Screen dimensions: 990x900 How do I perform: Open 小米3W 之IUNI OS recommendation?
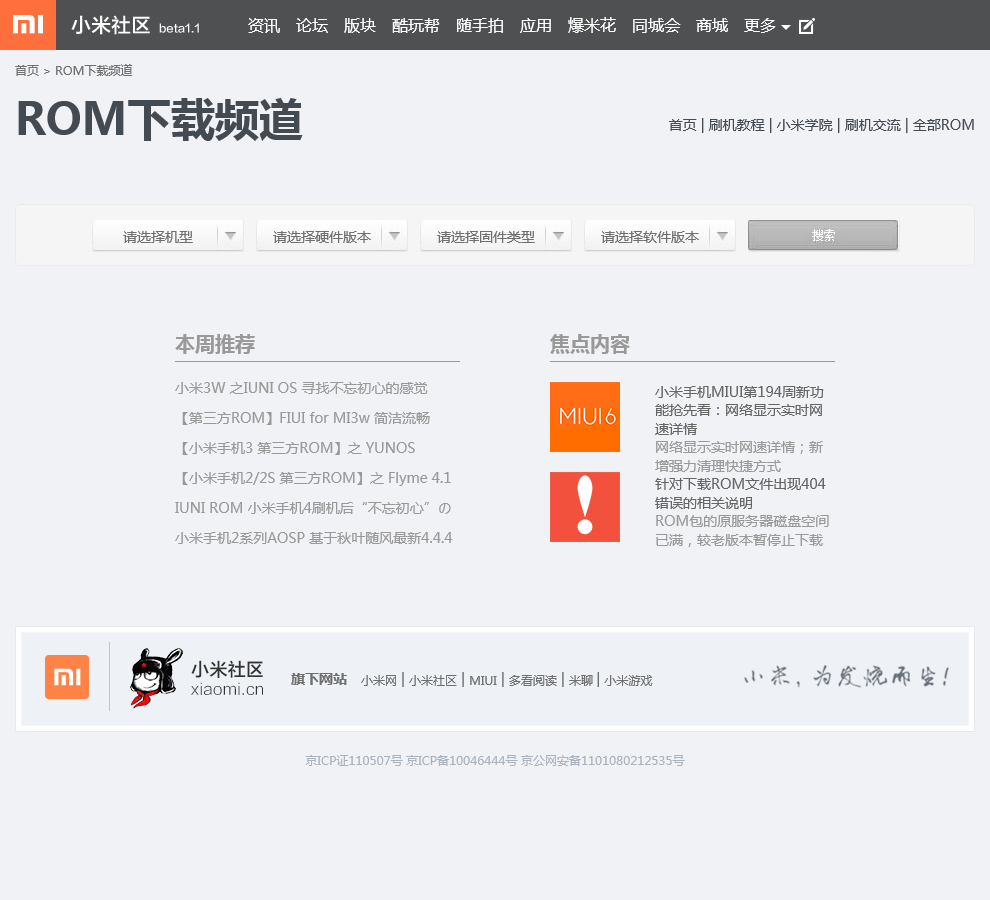click(301, 388)
